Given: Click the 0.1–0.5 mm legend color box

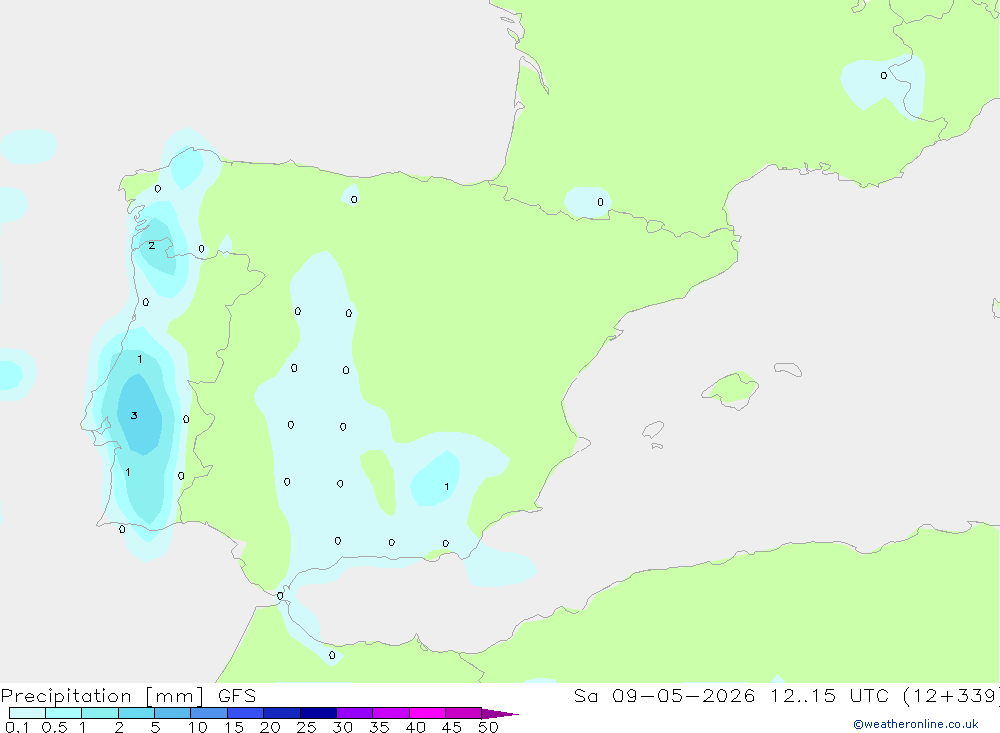Looking at the screenshot, I should click(27, 713).
